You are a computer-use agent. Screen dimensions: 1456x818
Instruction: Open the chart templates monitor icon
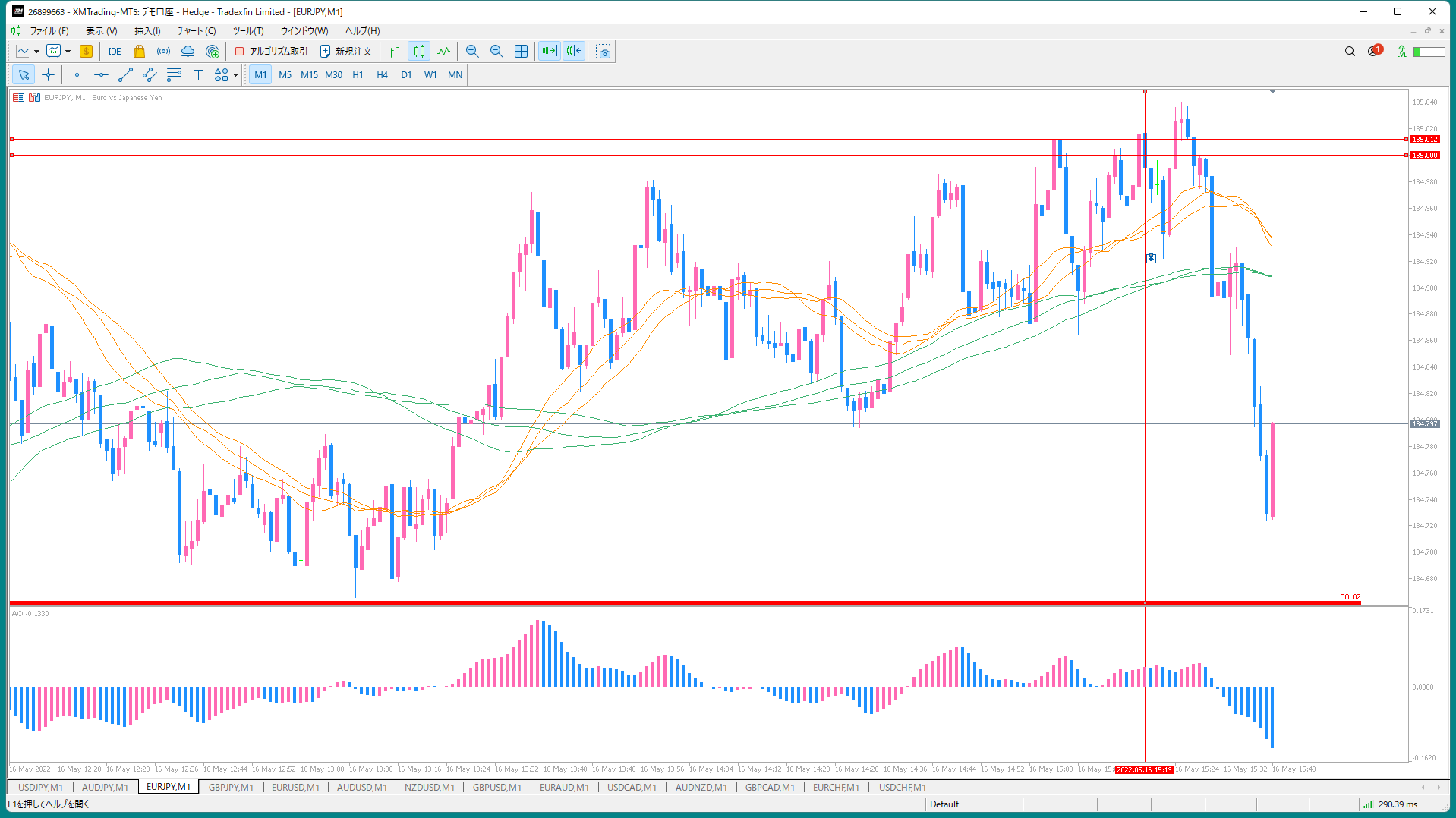pyautogui.click(x=54, y=52)
